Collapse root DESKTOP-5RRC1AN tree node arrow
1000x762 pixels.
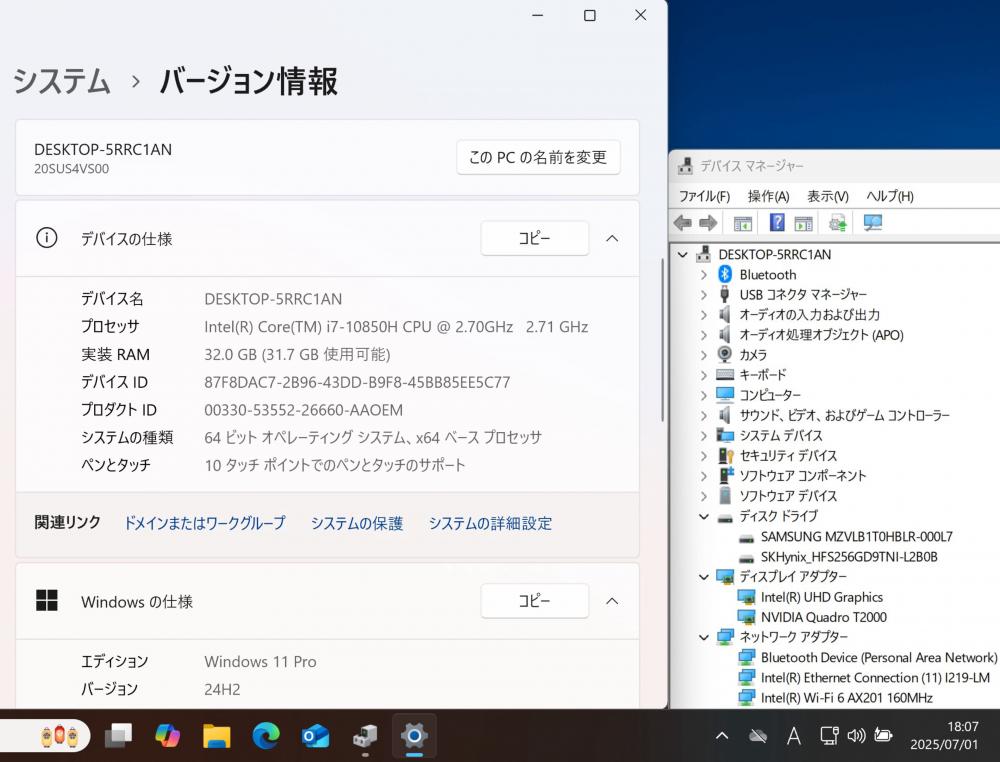[682, 254]
